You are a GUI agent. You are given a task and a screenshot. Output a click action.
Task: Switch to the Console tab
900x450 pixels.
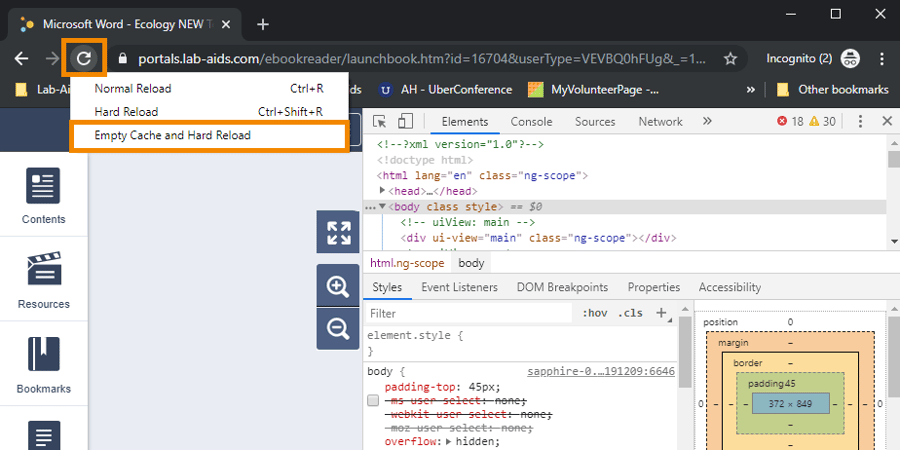point(531,122)
